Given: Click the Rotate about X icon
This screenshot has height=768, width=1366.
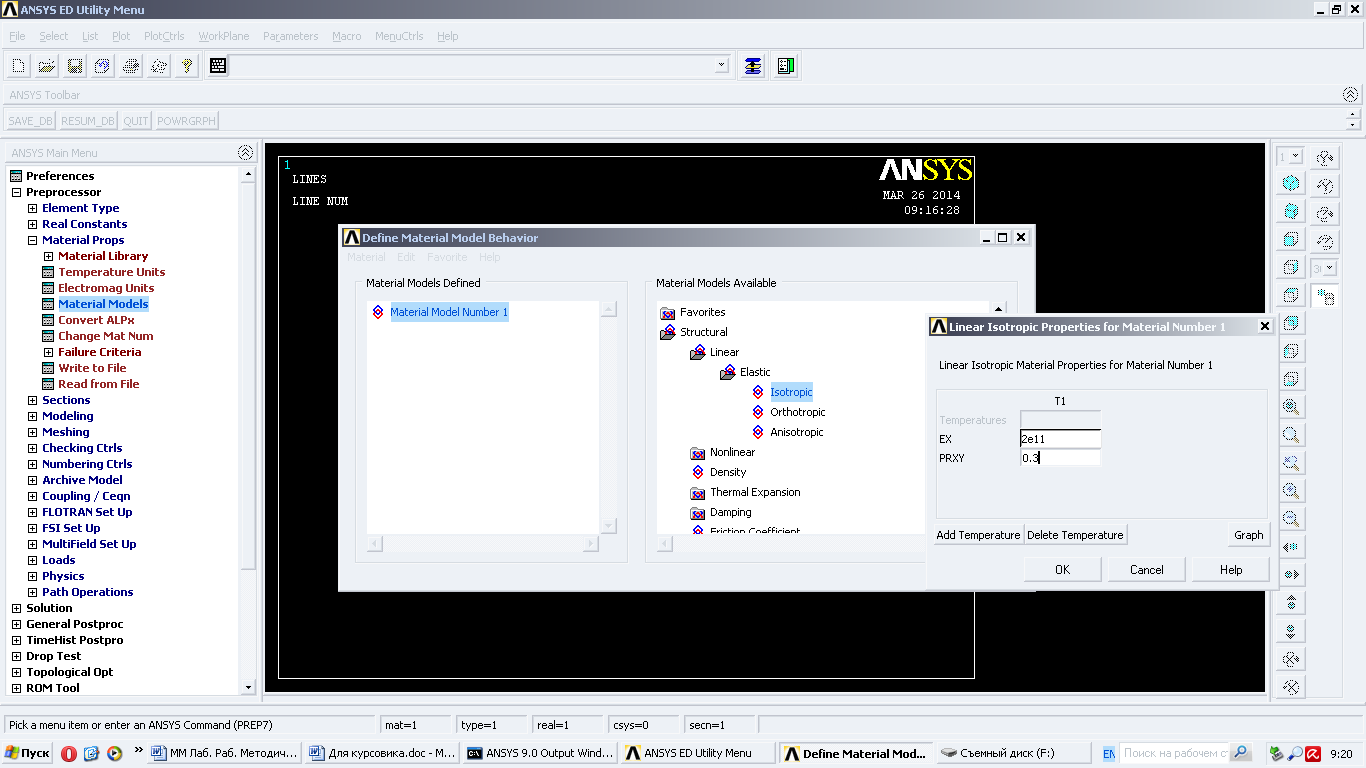Looking at the screenshot, I should [1291, 659].
